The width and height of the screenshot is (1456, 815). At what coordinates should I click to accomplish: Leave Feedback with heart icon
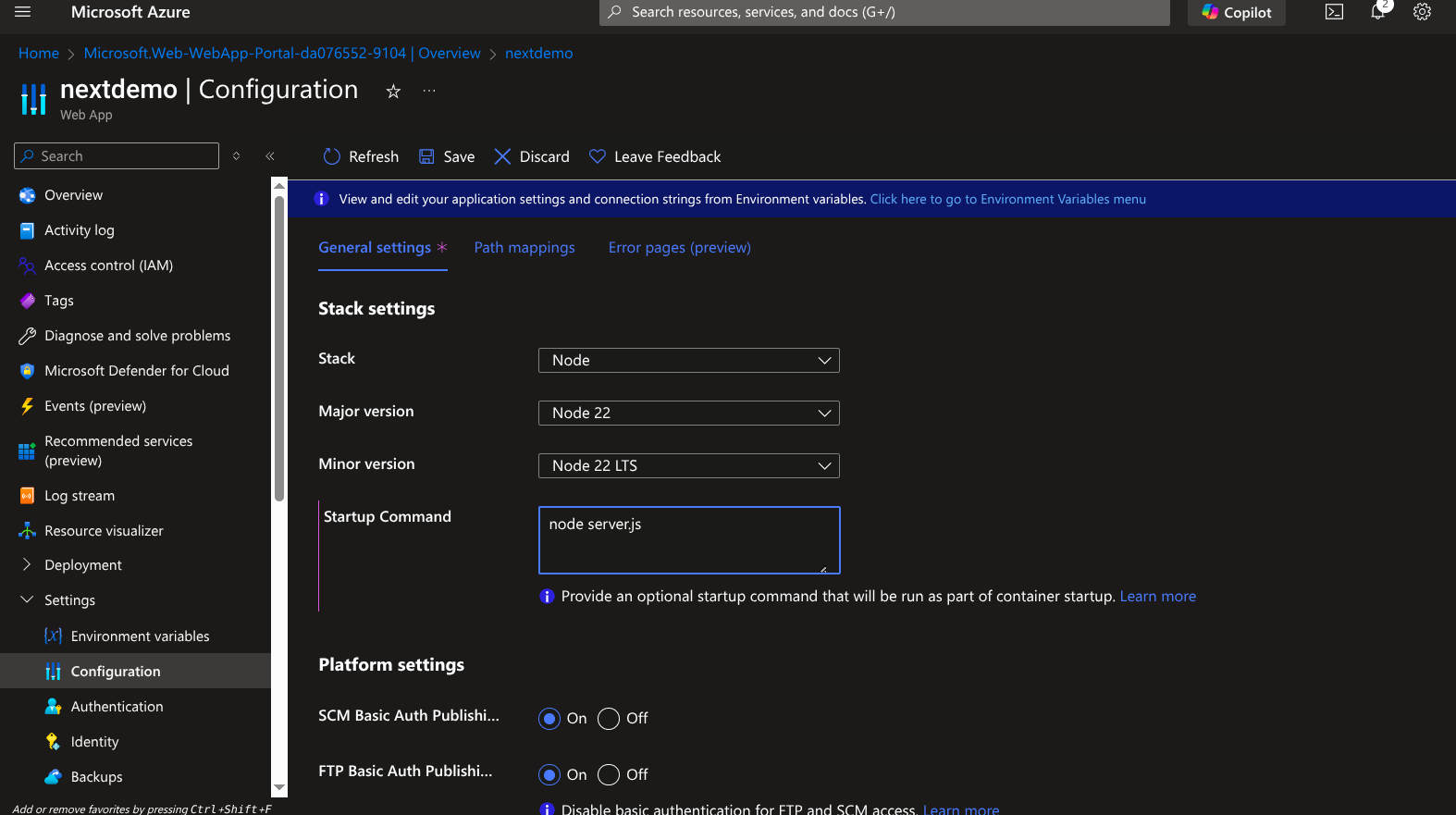tap(655, 156)
